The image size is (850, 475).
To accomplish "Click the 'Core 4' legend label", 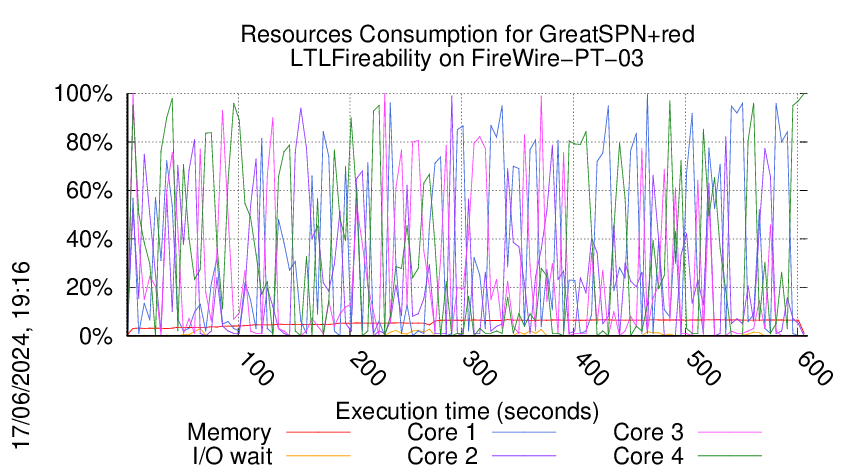I will coord(648,456).
